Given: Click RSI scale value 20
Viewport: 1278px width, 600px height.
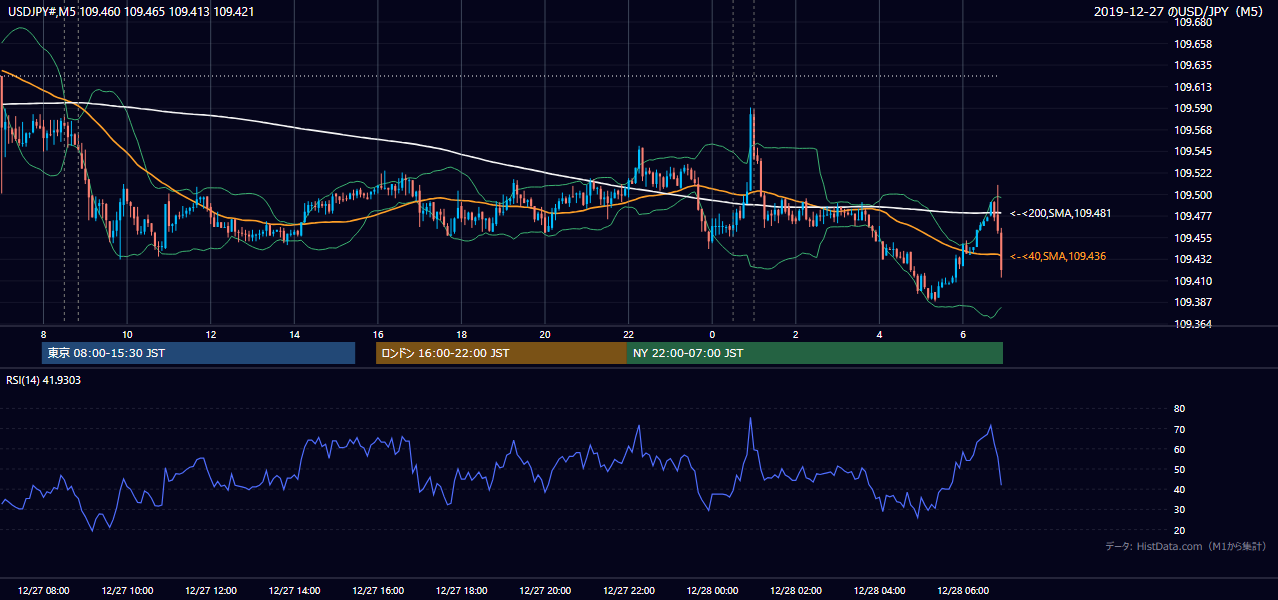Looking at the screenshot, I should point(1179,530).
